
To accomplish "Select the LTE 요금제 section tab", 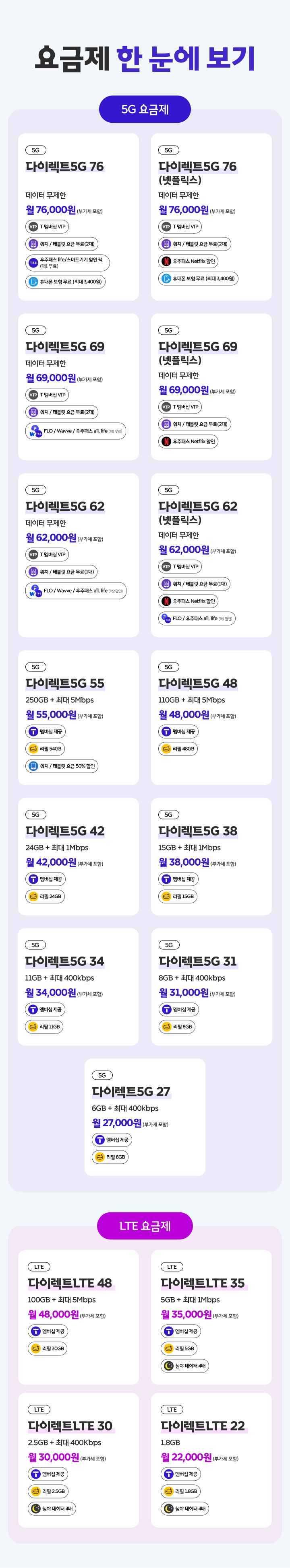I will pos(145,1226).
